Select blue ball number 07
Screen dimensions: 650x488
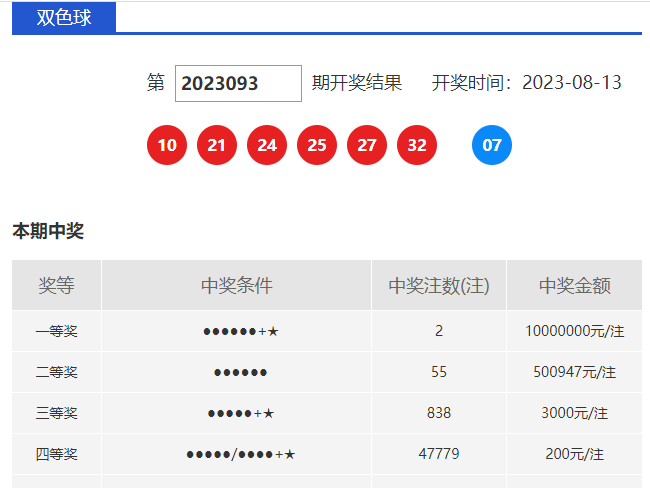pyautogui.click(x=492, y=145)
